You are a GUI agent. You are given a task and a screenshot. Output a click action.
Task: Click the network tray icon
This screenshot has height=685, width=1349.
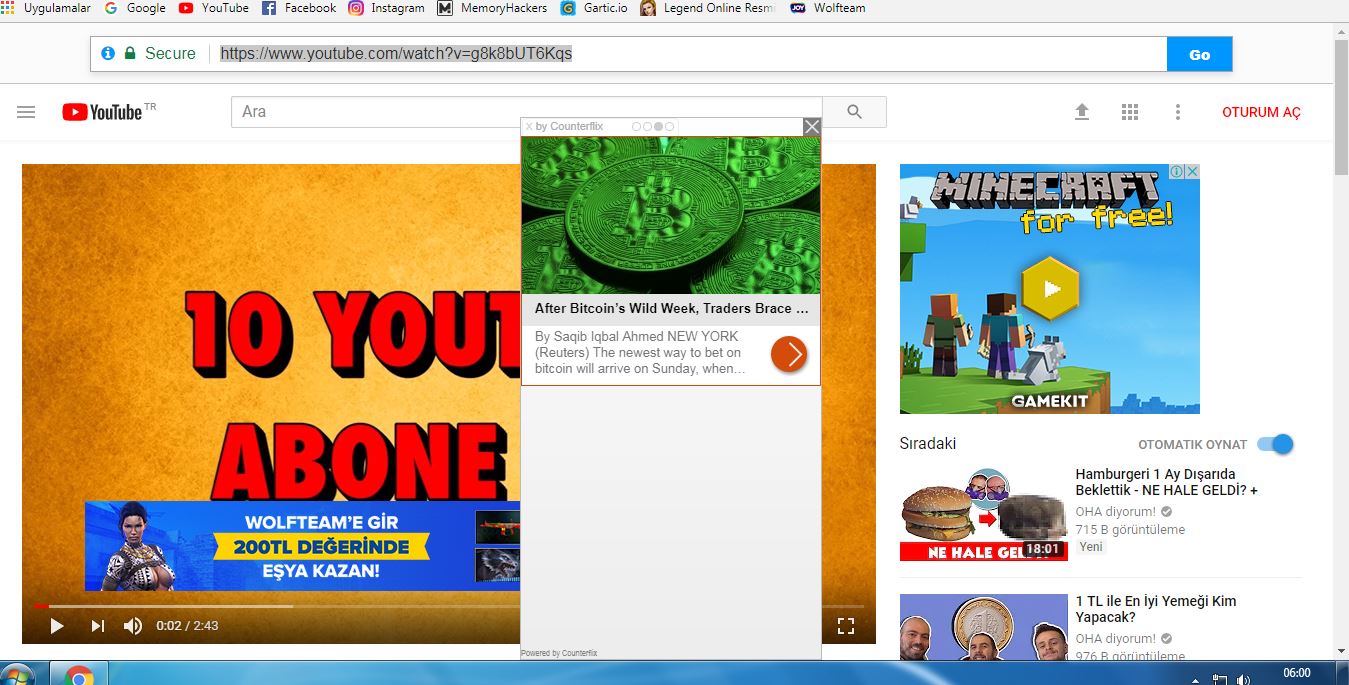click(x=1219, y=679)
